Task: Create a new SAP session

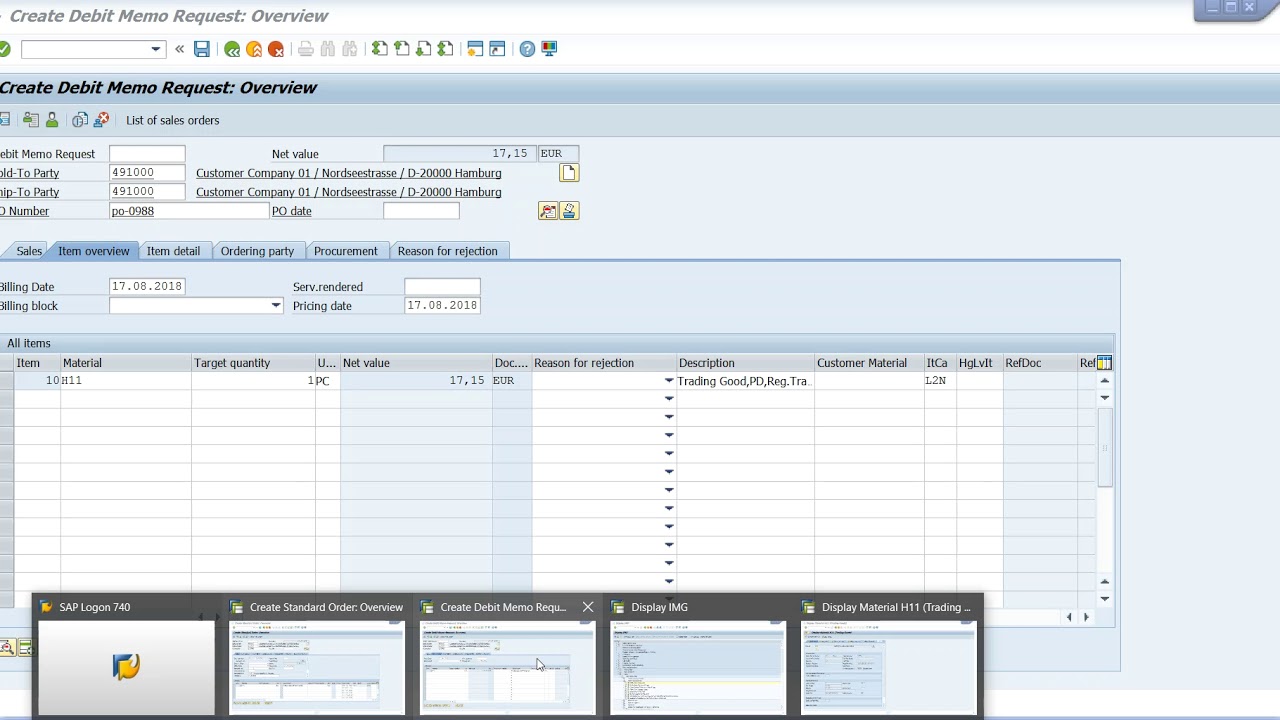Action: tap(475, 49)
